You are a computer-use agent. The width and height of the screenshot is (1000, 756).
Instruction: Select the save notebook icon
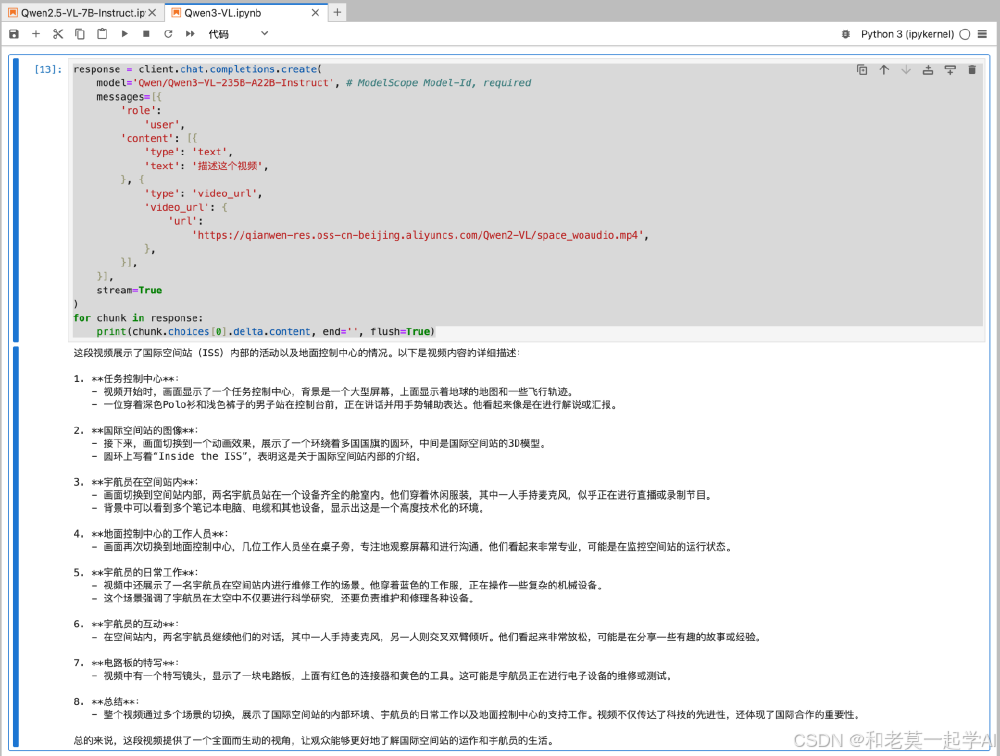14,33
